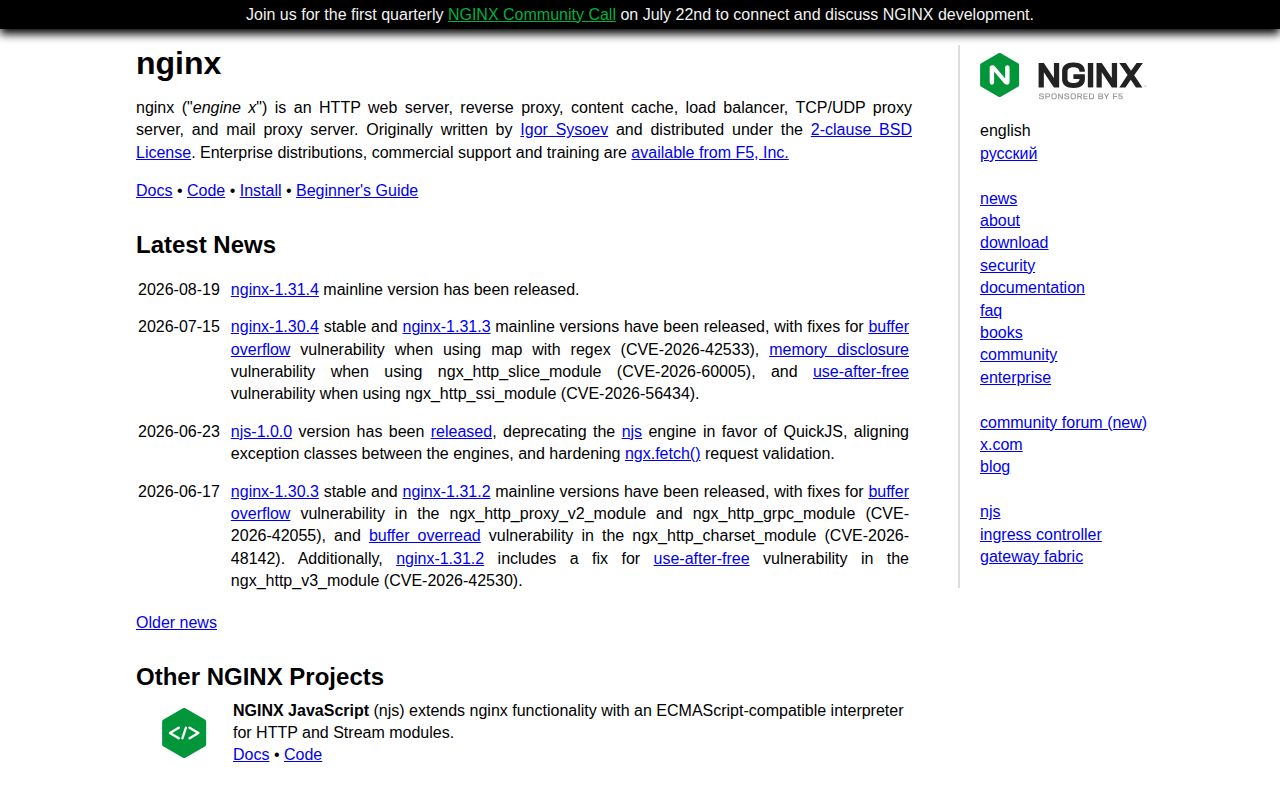Open the Beginner's Guide link

pyautogui.click(x=357, y=191)
